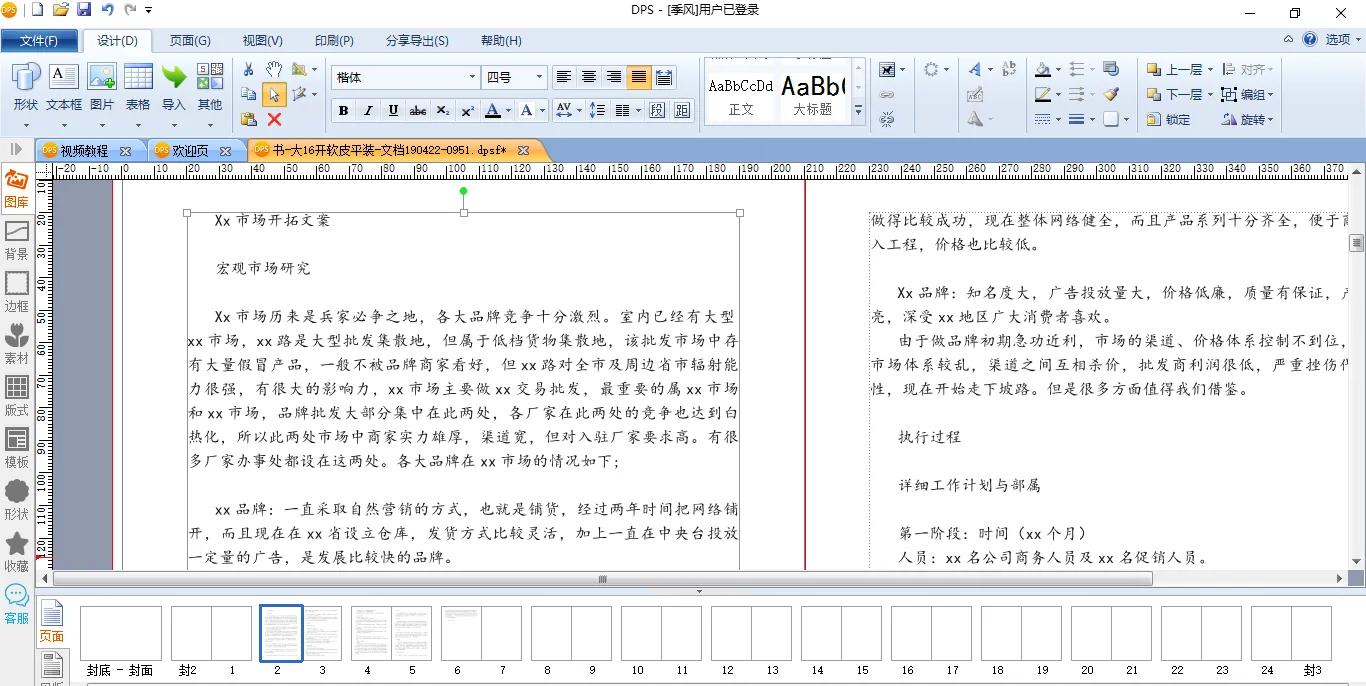Screen dimensions: 1366x686
Task: Select the scissors cut icon
Action: pyautogui.click(x=249, y=69)
